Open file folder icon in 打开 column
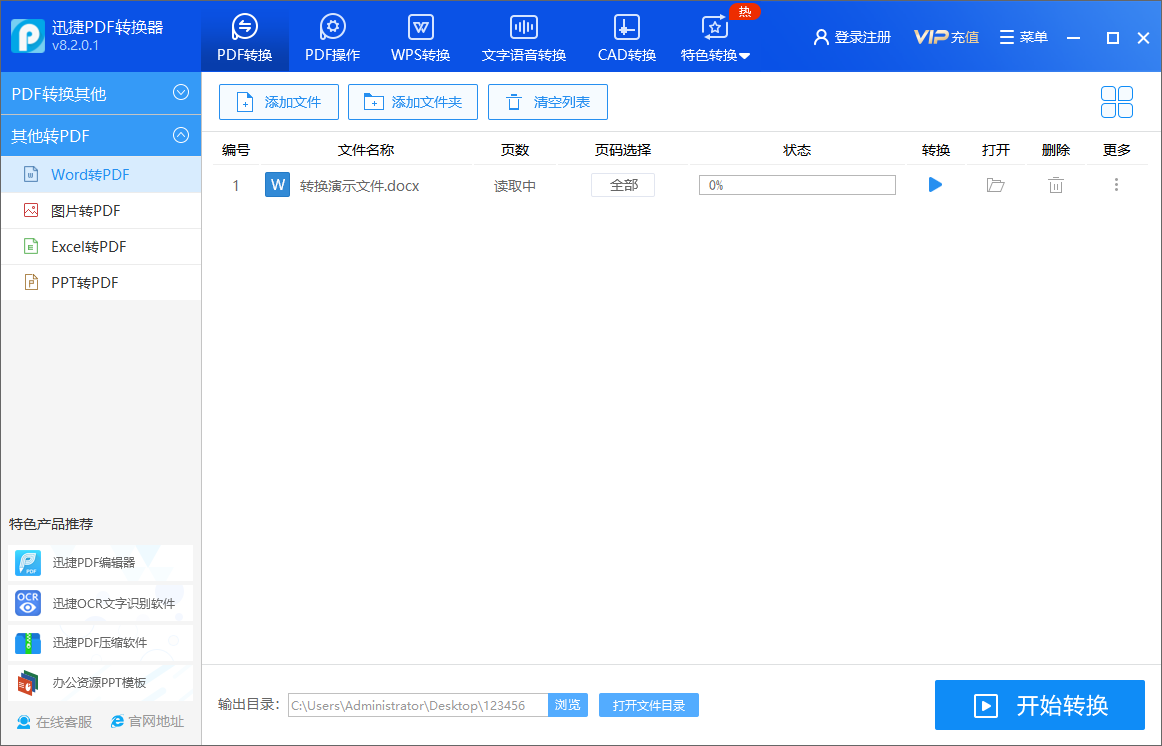Viewport: 1162px width, 746px height. point(995,185)
